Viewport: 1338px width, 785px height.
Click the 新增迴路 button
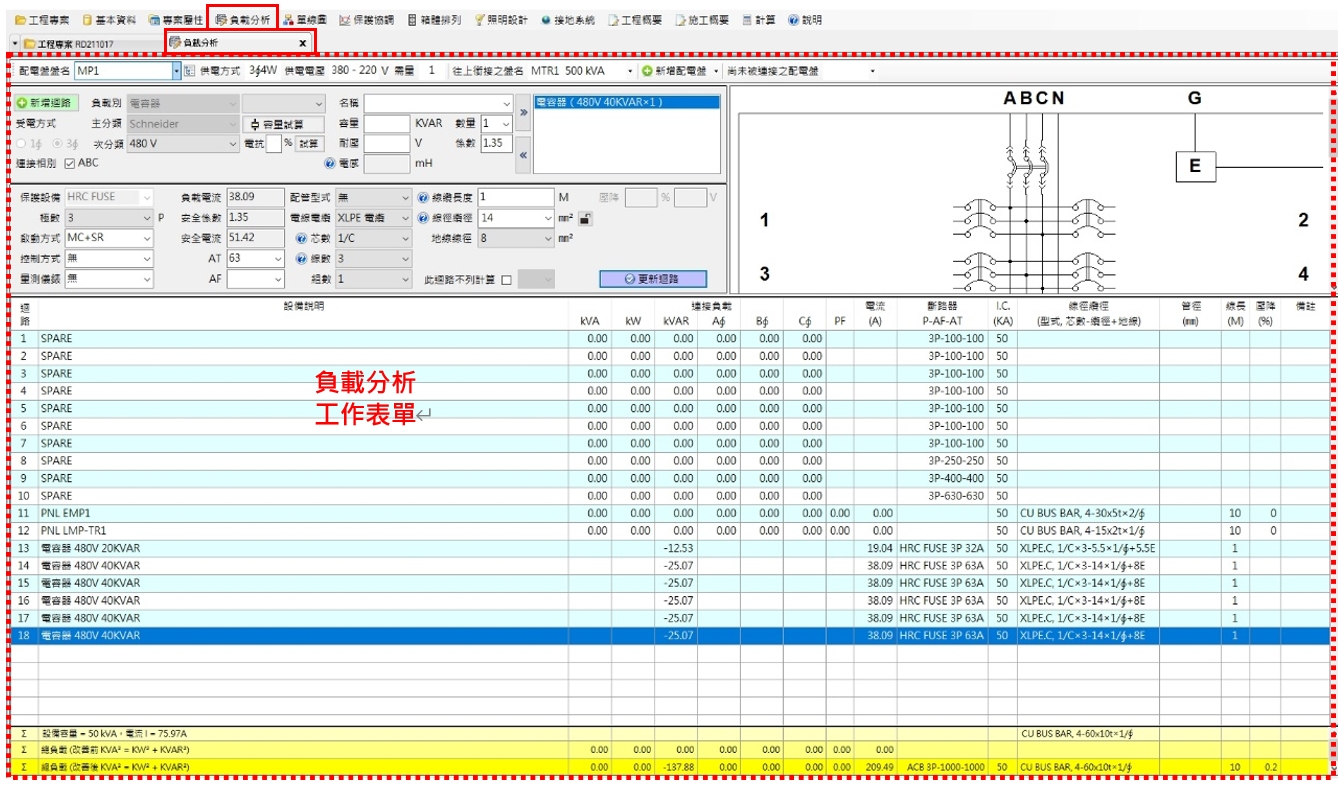[47, 103]
